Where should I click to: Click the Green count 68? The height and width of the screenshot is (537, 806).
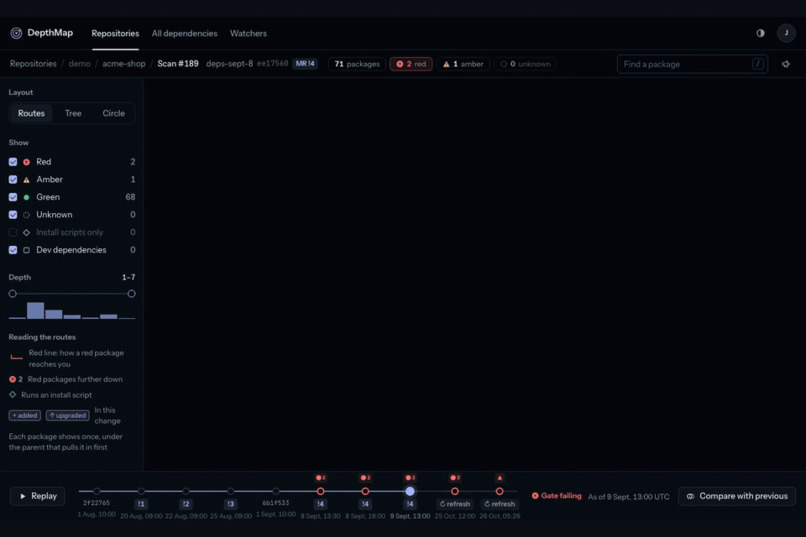130,197
